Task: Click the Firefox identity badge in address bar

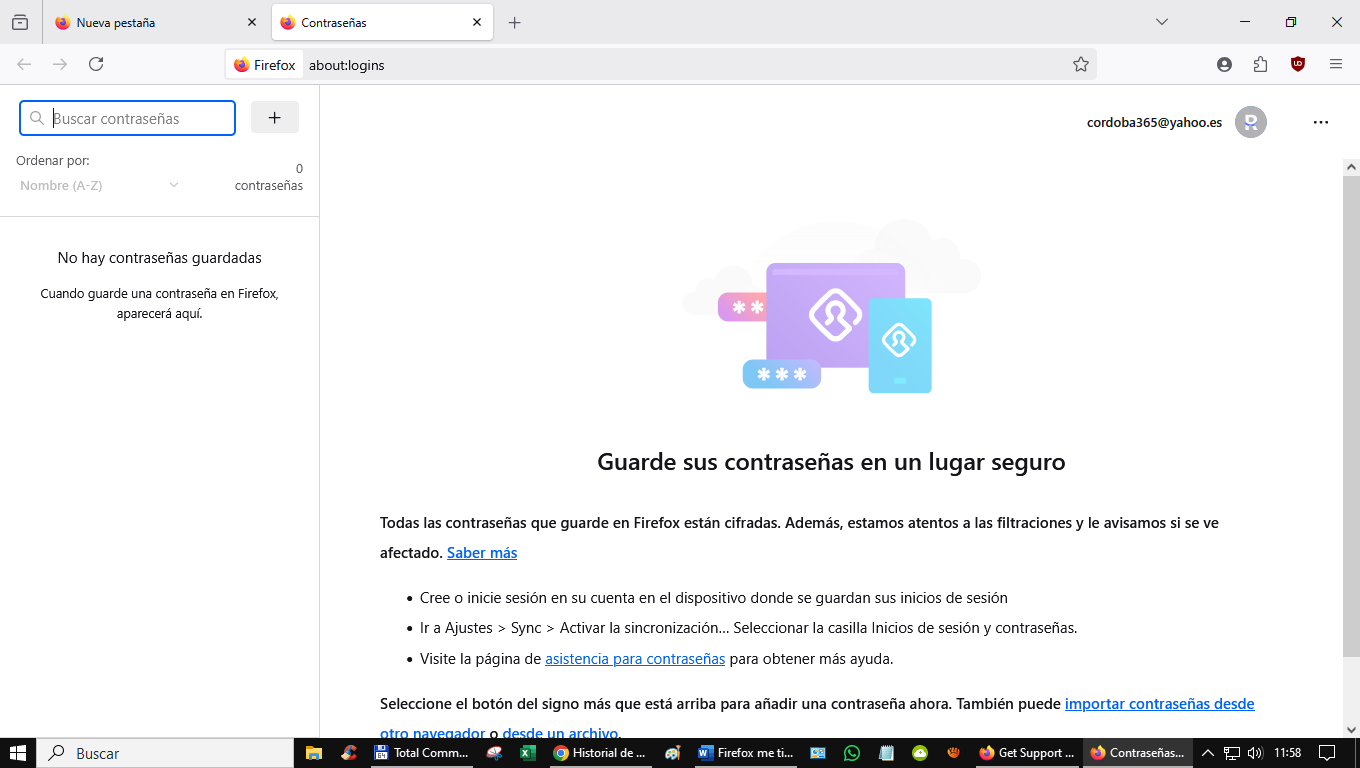Action: coord(265,65)
